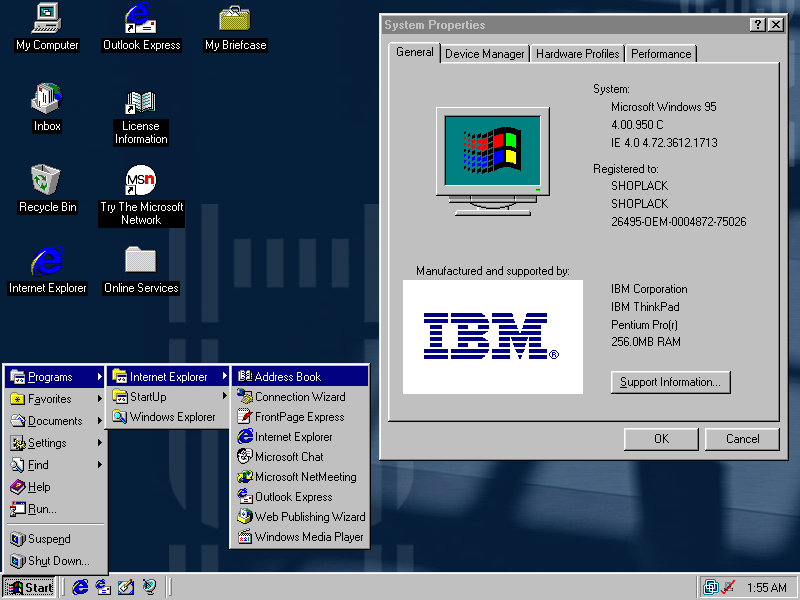Open Find submenu in Start menu
Screen dimensions: 800x600
click(x=56, y=465)
